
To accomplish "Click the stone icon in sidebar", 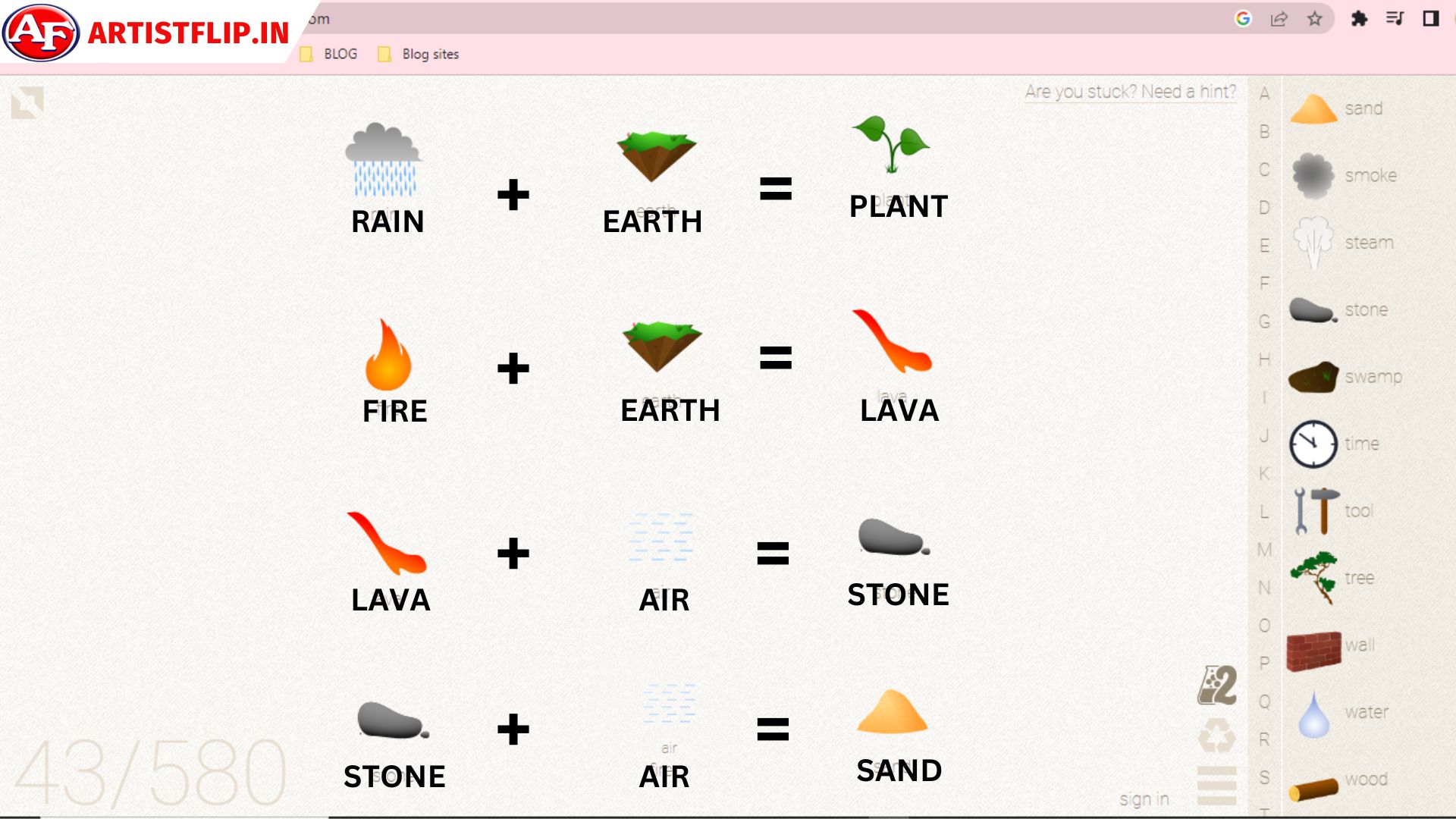I will (x=1312, y=308).
